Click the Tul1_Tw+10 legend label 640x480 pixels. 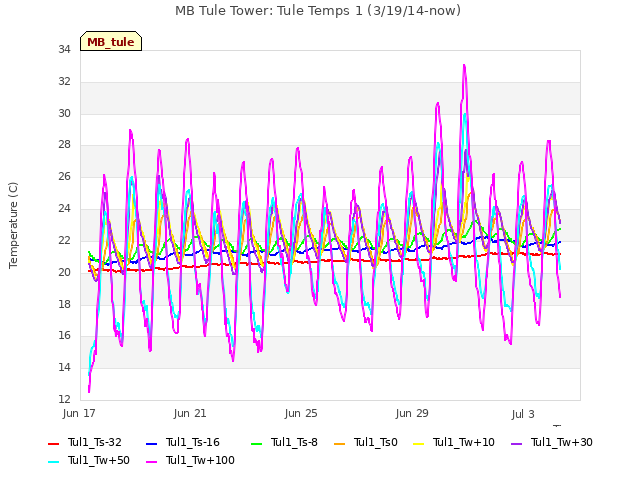click(464, 442)
